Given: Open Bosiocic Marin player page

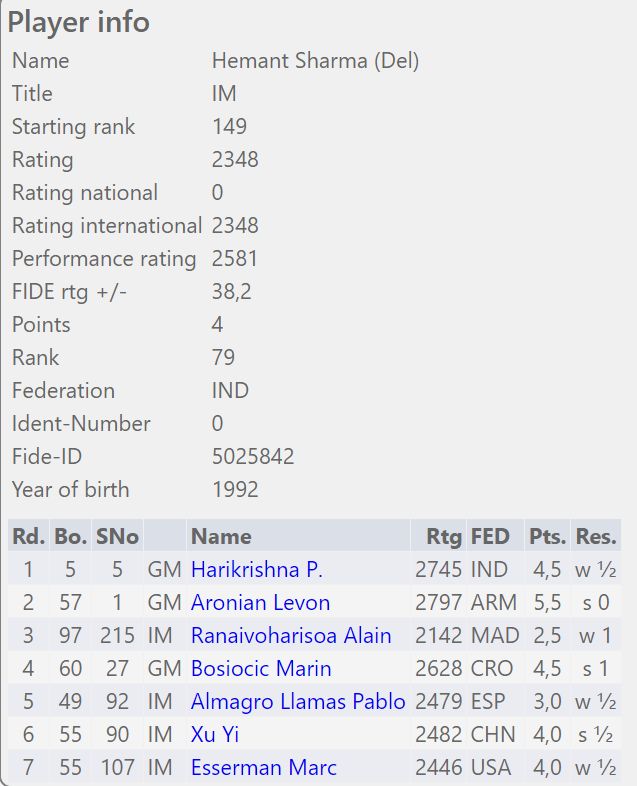Looking at the screenshot, I should tap(261, 669).
